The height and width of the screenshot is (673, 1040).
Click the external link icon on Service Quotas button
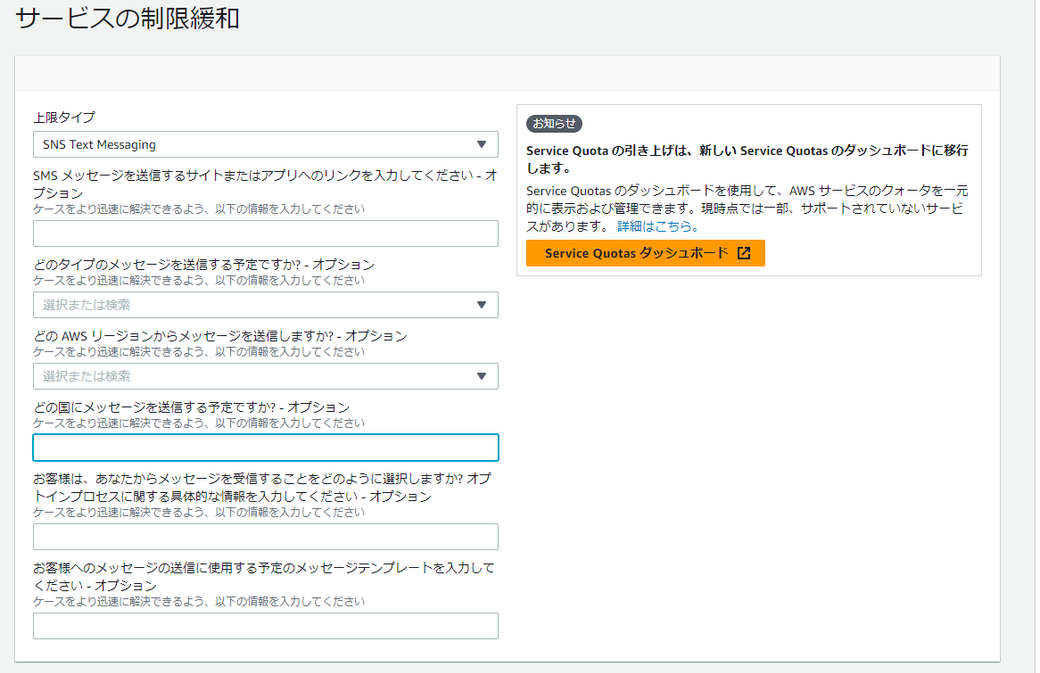coord(744,253)
